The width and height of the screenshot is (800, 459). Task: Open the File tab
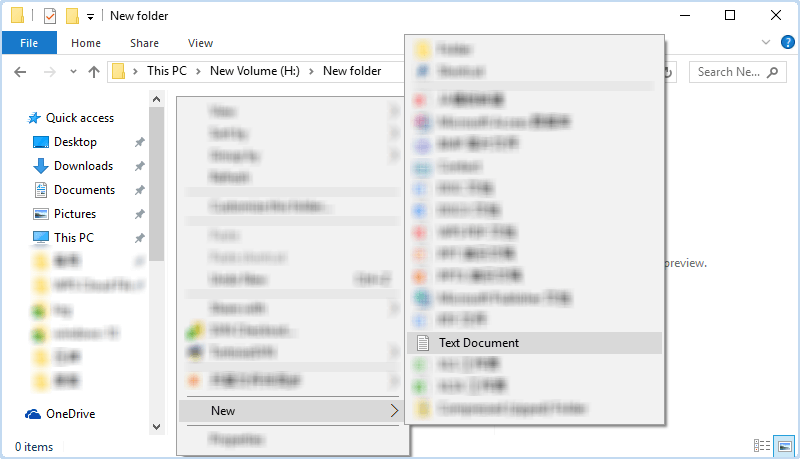29,43
